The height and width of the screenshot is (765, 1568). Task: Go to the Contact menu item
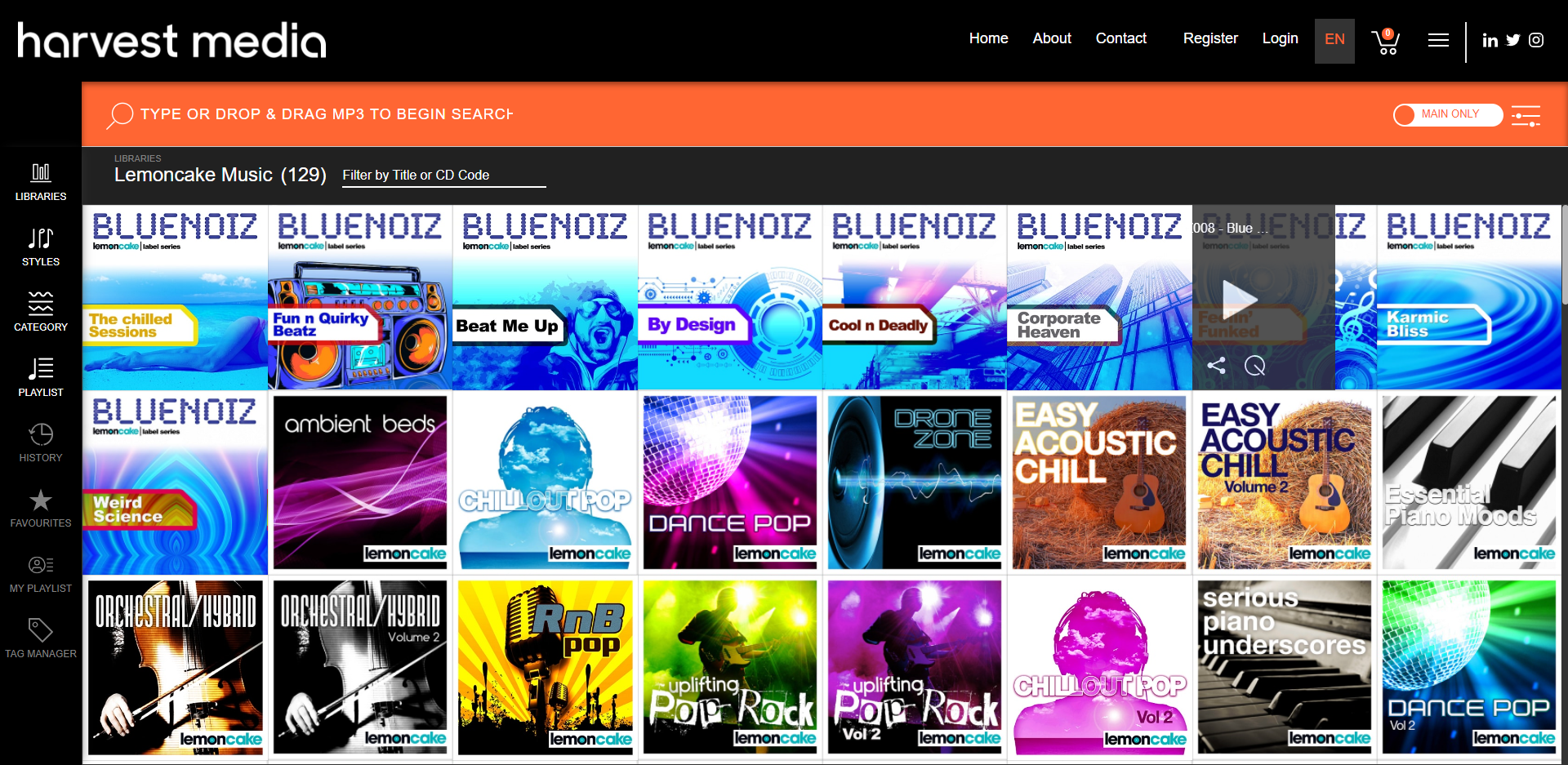click(1120, 38)
